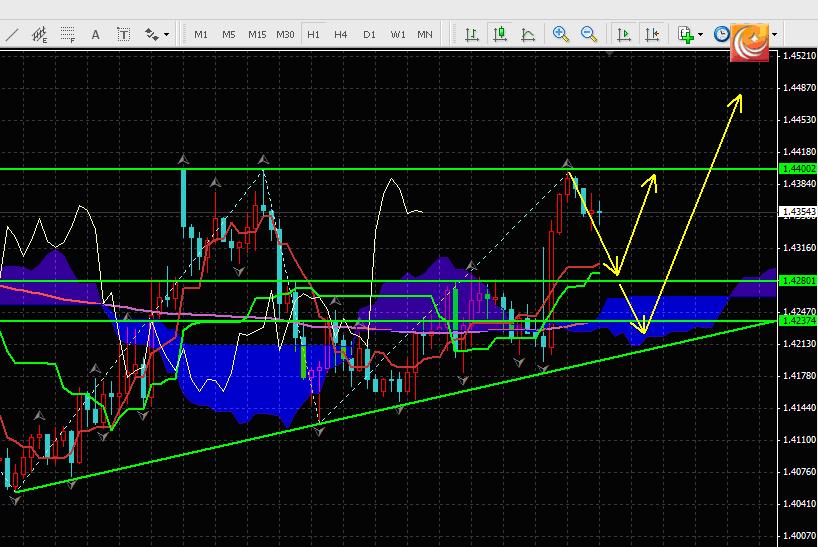Viewport: 818px width, 547px height.
Task: Zoom in on the chart
Action: point(561,34)
